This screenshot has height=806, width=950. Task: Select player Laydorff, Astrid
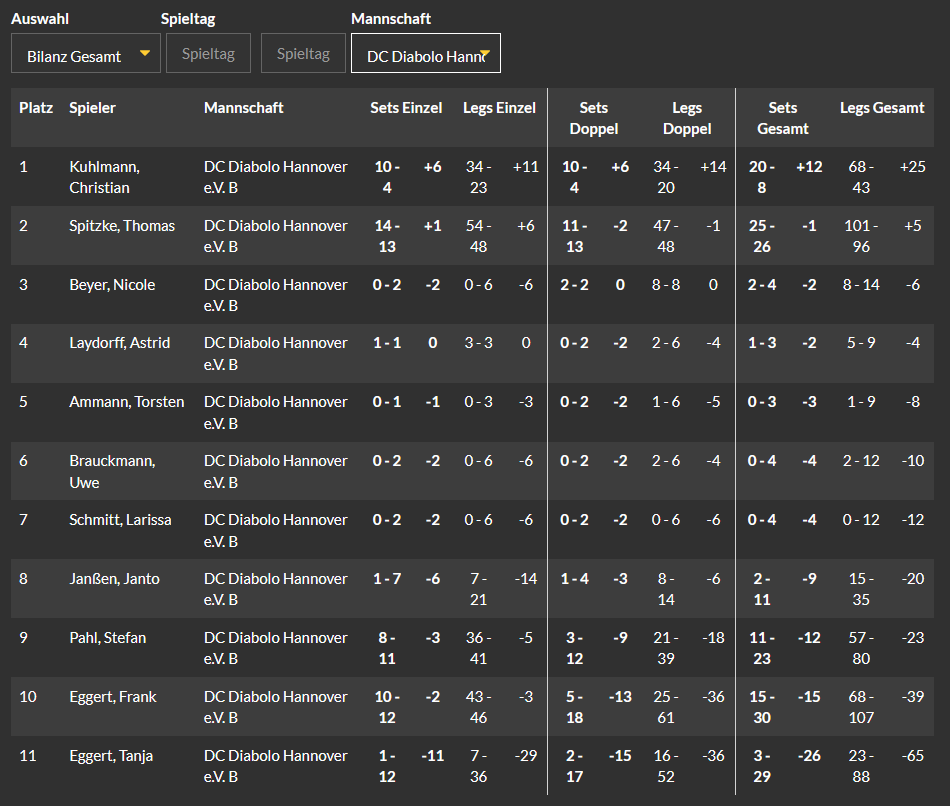click(x=119, y=343)
